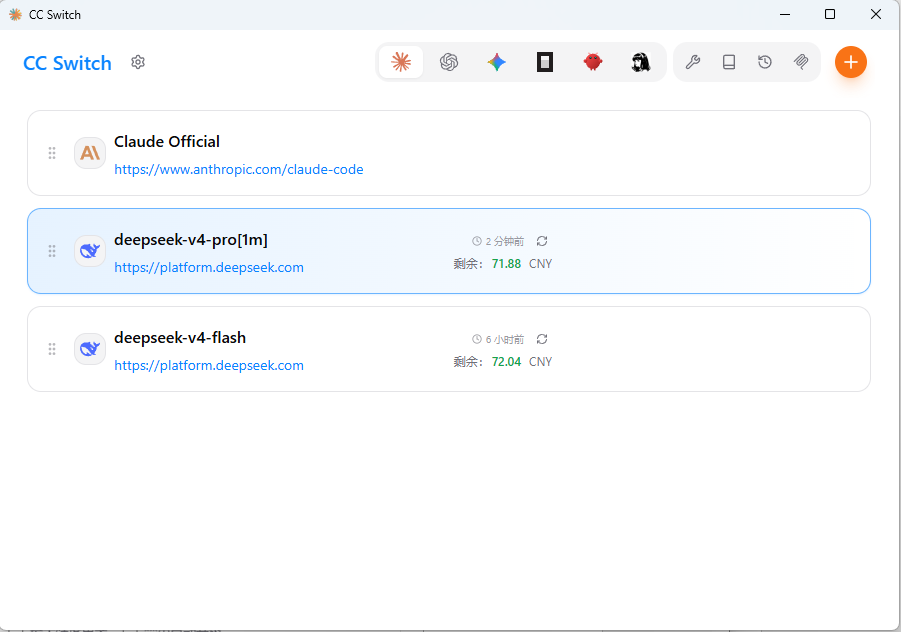Click drag handle of deepseek-v4-flash
Viewport: 901px width, 632px height.
(x=52, y=349)
